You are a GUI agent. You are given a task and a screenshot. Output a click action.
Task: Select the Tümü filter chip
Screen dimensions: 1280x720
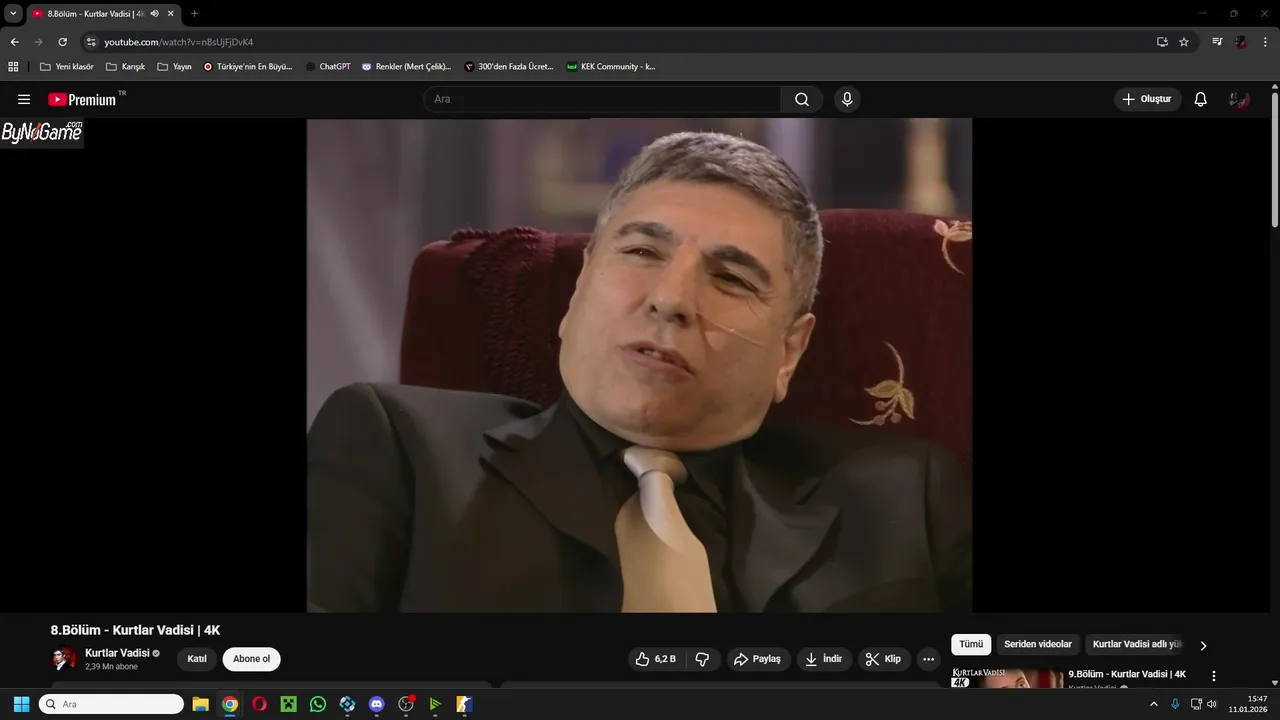(971, 645)
